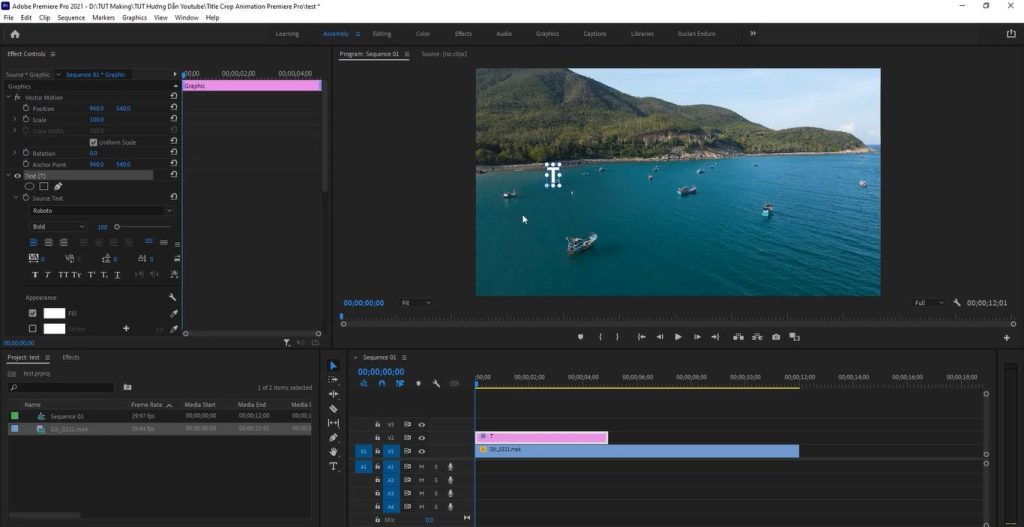Screen dimensions: 1024x527
Task: Toggle the Fill checkbox
Action: [x=33, y=313]
